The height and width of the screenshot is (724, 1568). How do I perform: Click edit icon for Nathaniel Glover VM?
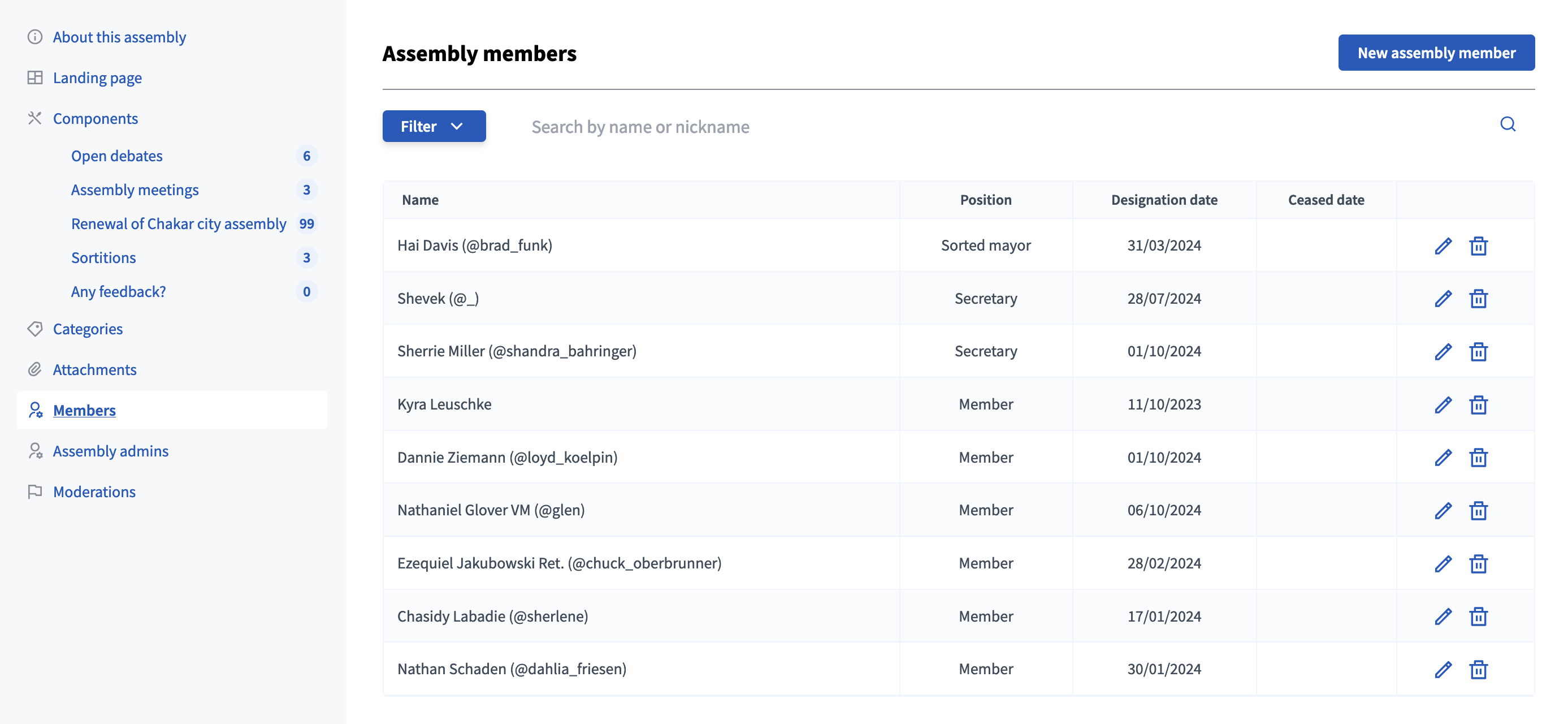(x=1442, y=509)
